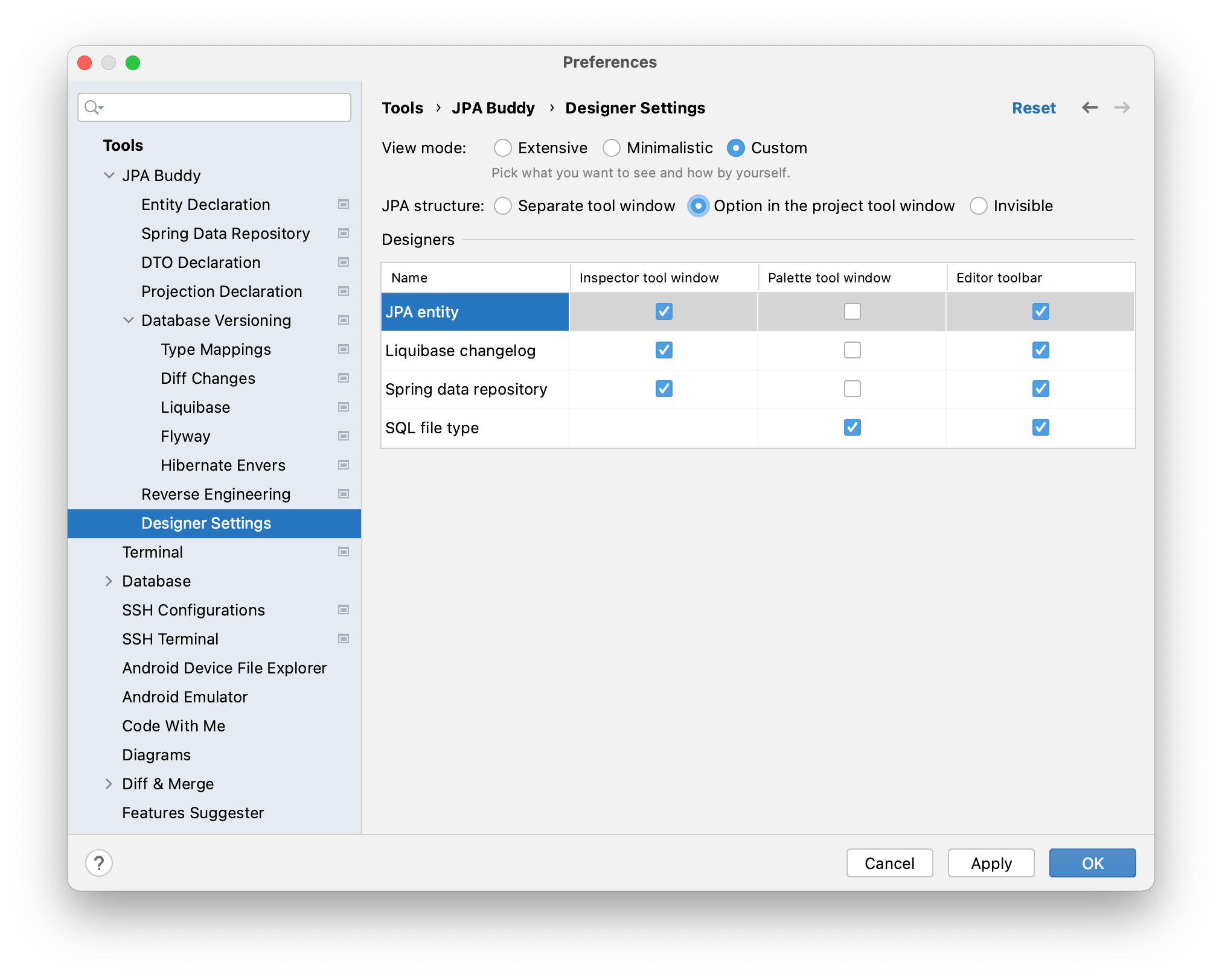Click the project-level icon next to Entity Declaration
This screenshot has height=980, width=1222.
tap(344, 205)
